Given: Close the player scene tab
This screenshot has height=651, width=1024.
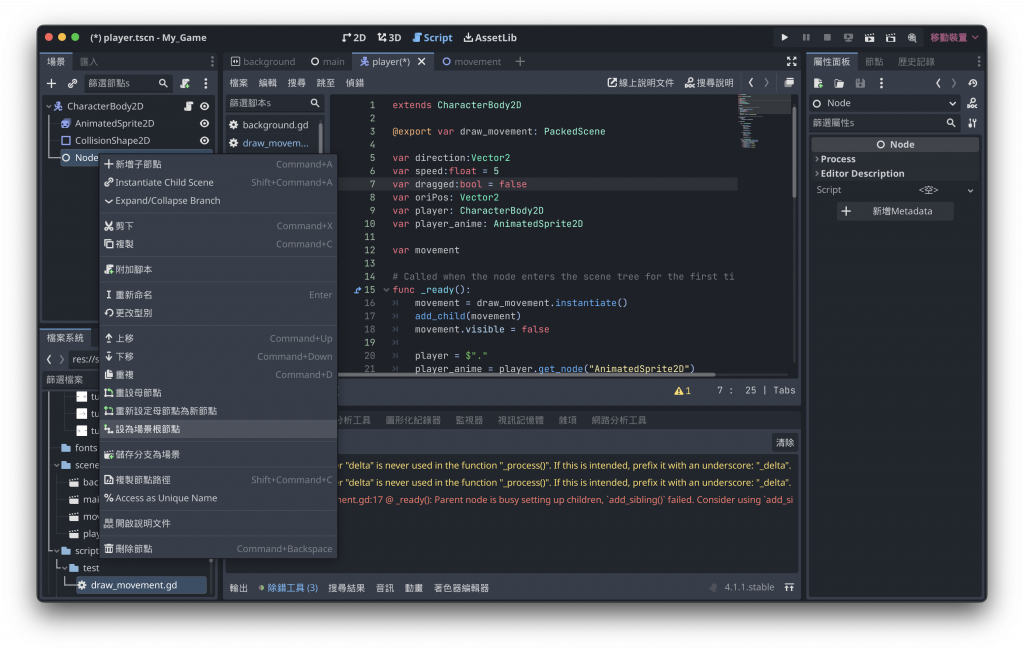Looking at the screenshot, I should click(x=422, y=61).
